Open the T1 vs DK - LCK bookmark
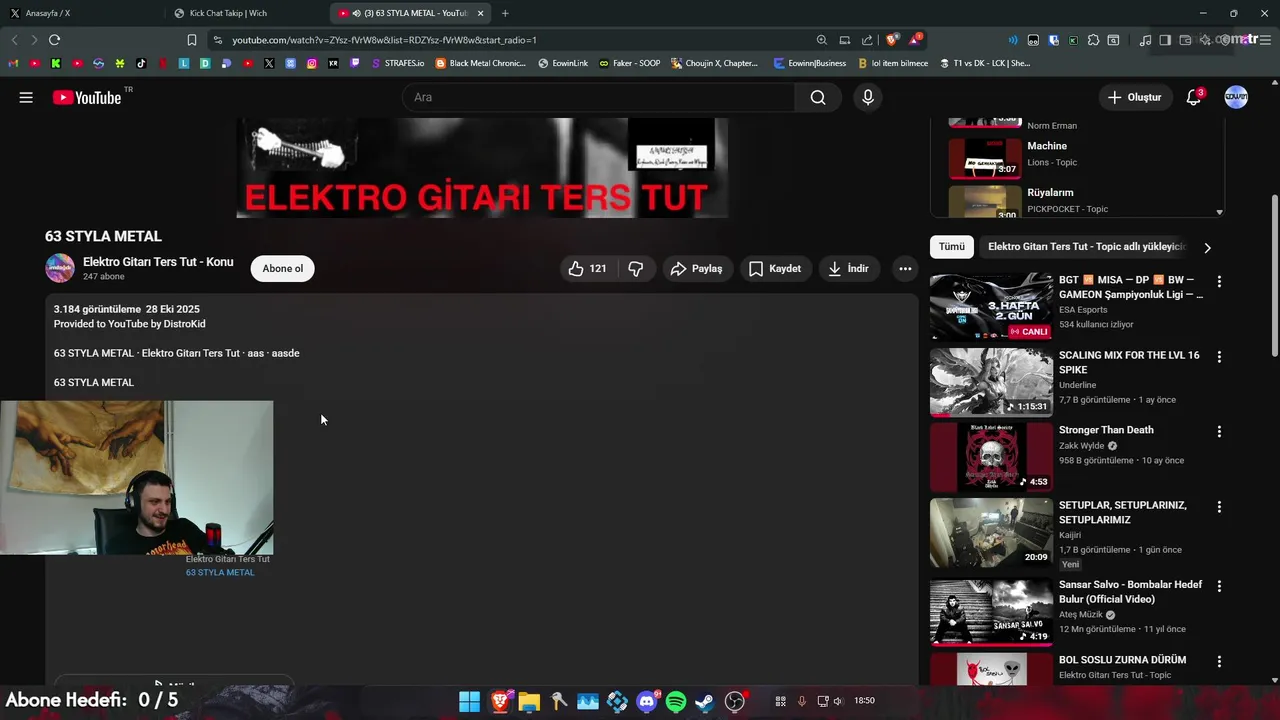Screen dimensions: 1280x720 coord(985,63)
